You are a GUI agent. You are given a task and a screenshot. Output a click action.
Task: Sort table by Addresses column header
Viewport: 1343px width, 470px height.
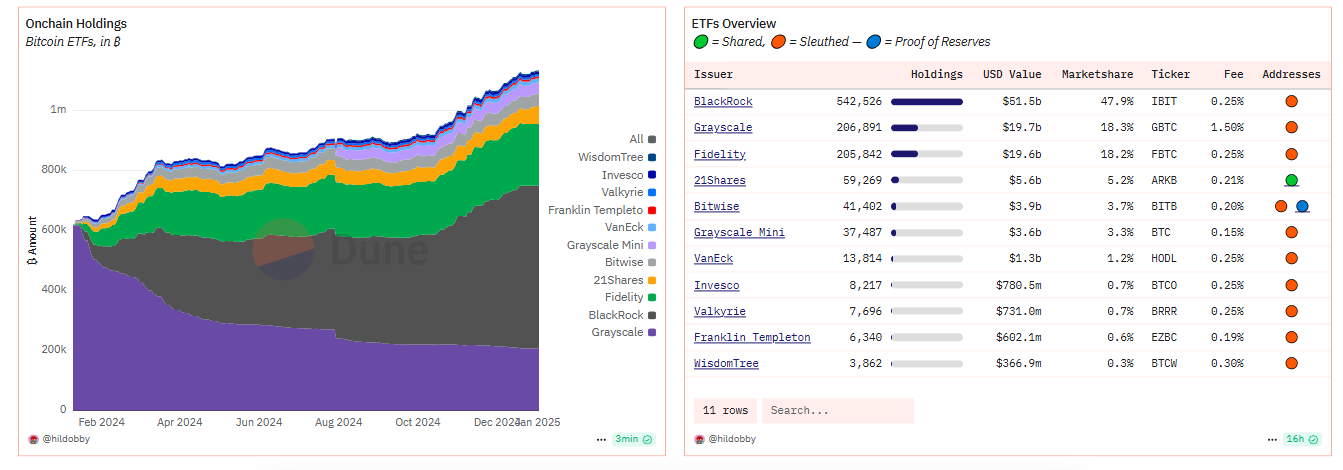click(x=1291, y=74)
